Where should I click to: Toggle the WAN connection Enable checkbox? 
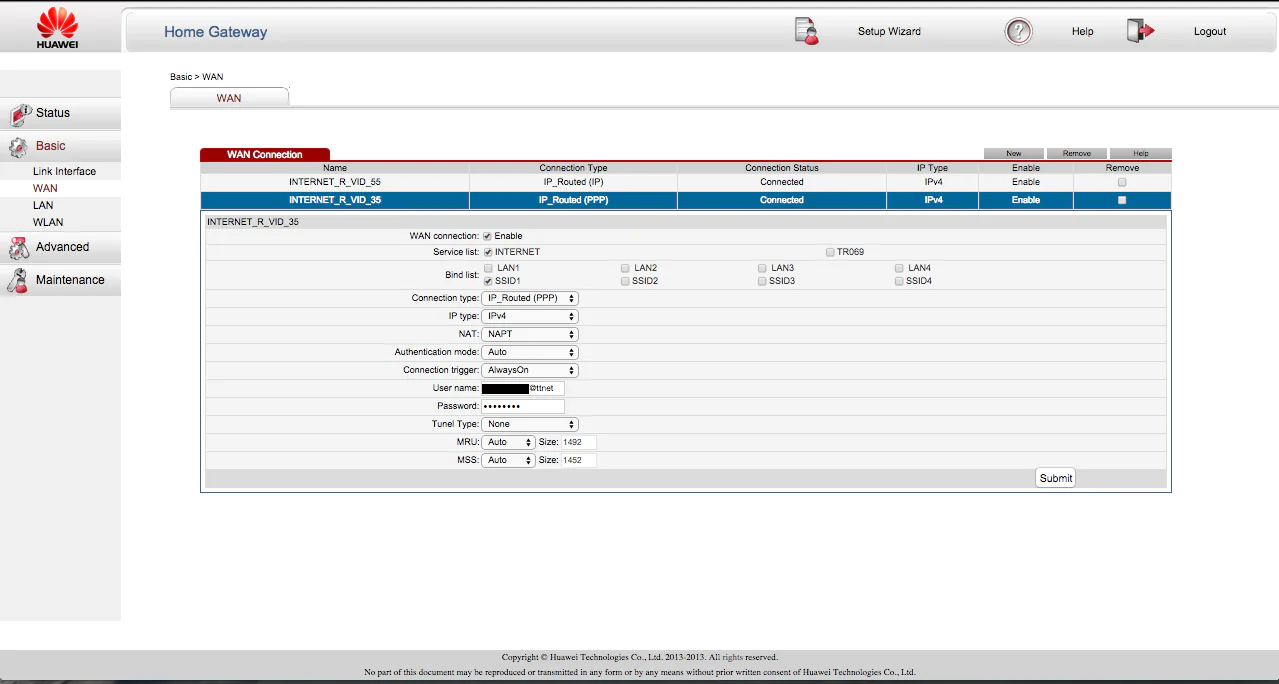(488, 236)
